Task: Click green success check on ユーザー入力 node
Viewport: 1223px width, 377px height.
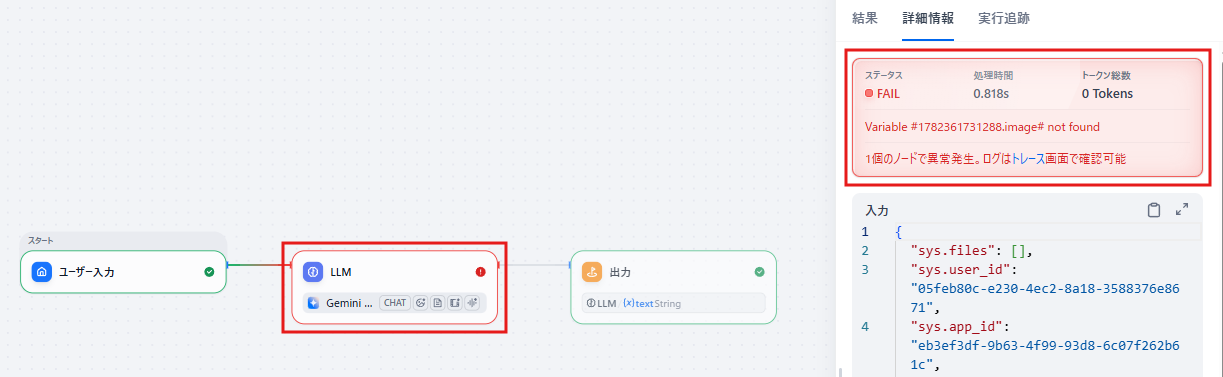Action: pos(209,271)
